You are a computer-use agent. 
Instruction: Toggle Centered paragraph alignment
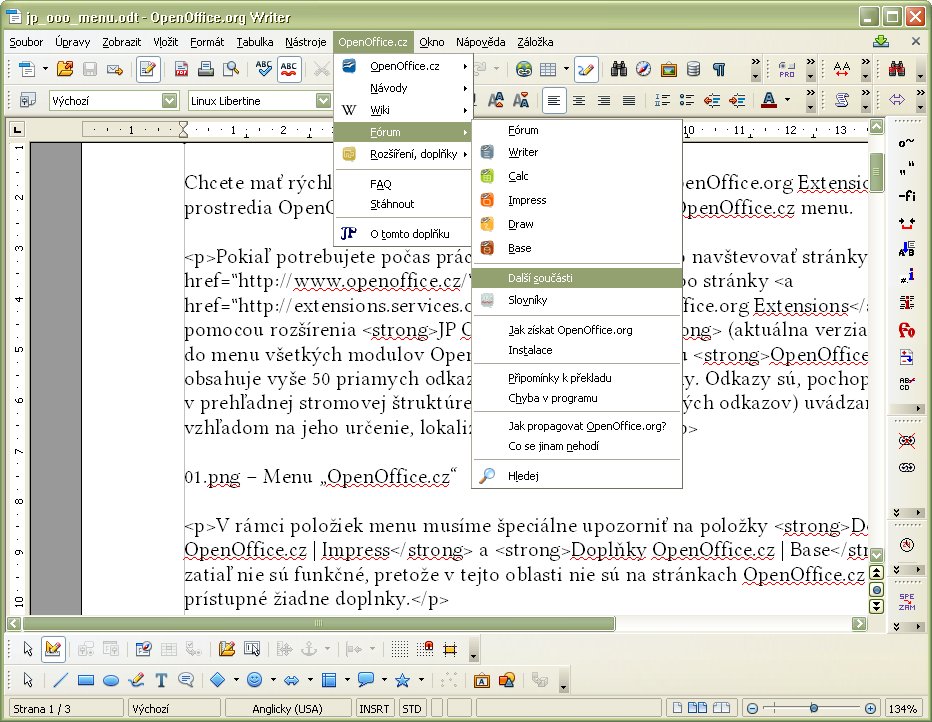click(x=579, y=100)
